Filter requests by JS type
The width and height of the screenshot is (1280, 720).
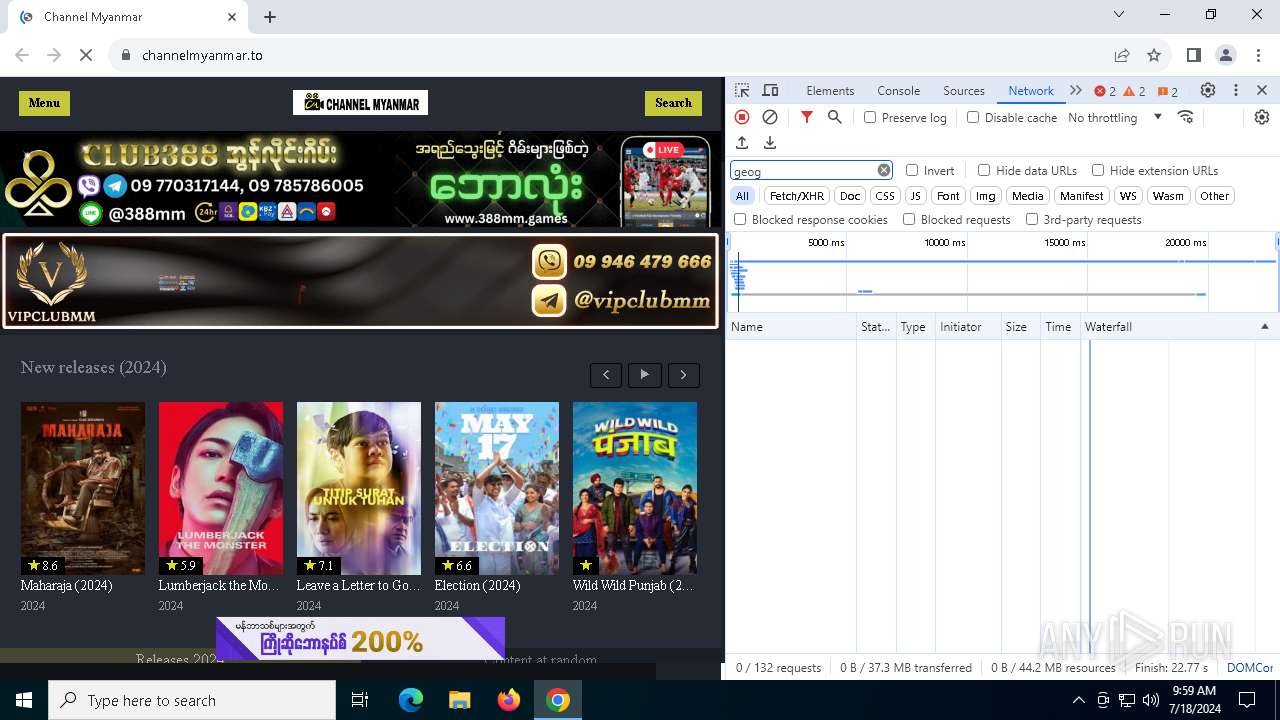point(915,196)
